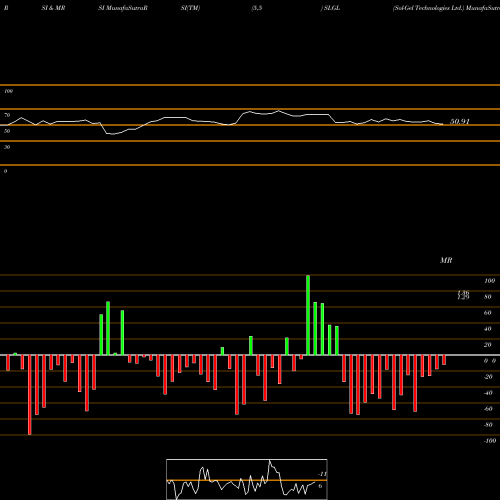Click the tallest green bar reaching 100

(308, 315)
